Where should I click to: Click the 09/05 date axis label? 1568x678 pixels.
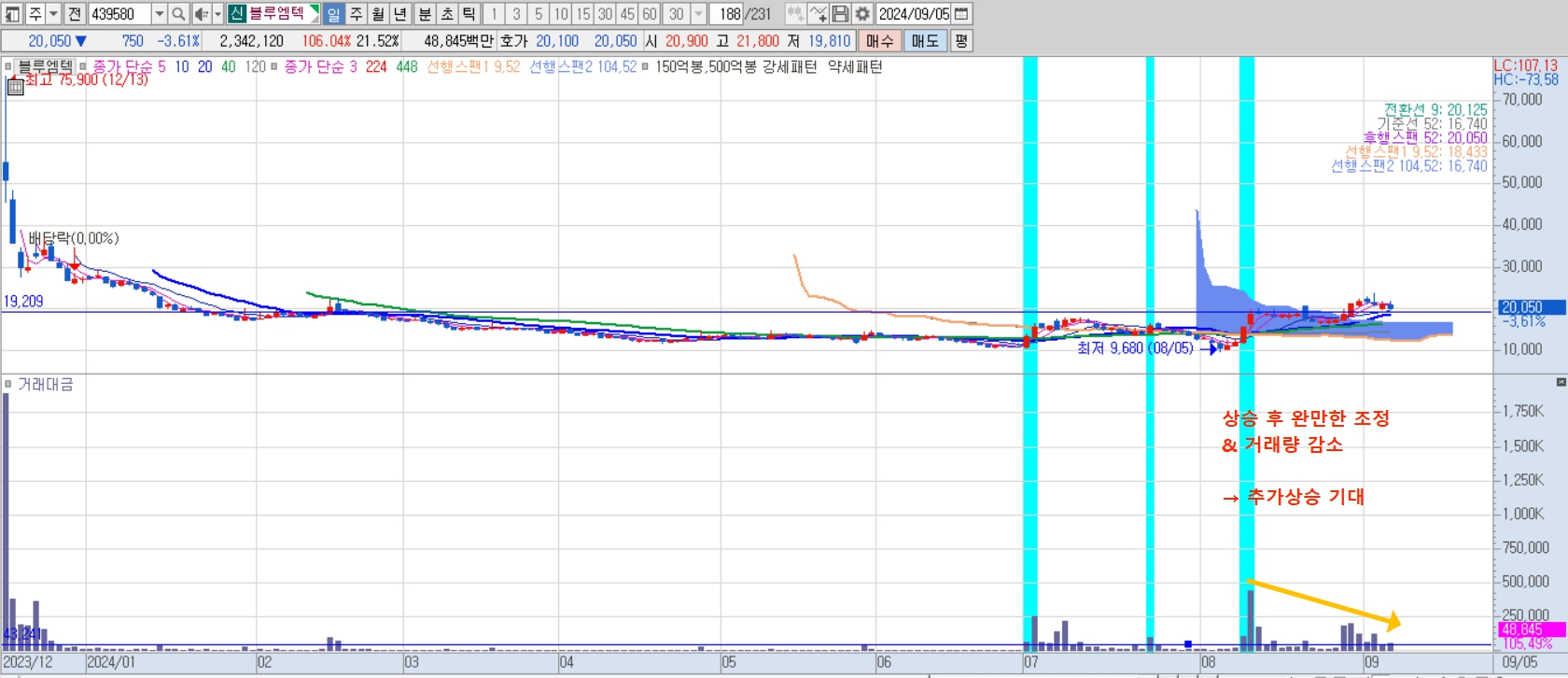1519,662
